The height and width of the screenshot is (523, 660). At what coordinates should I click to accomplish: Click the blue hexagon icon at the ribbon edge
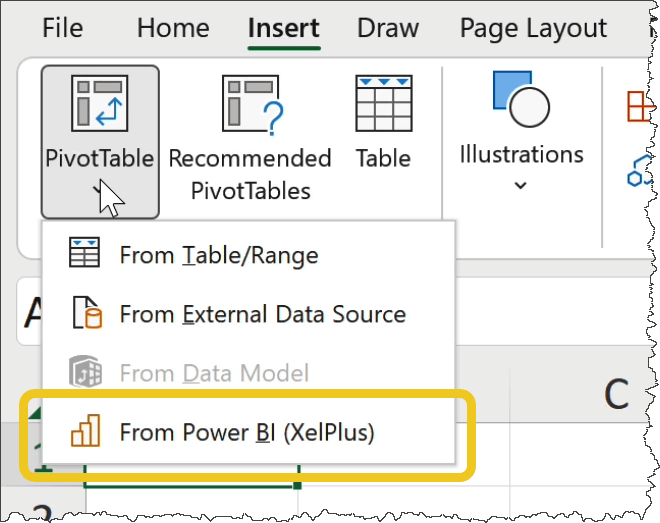click(638, 174)
